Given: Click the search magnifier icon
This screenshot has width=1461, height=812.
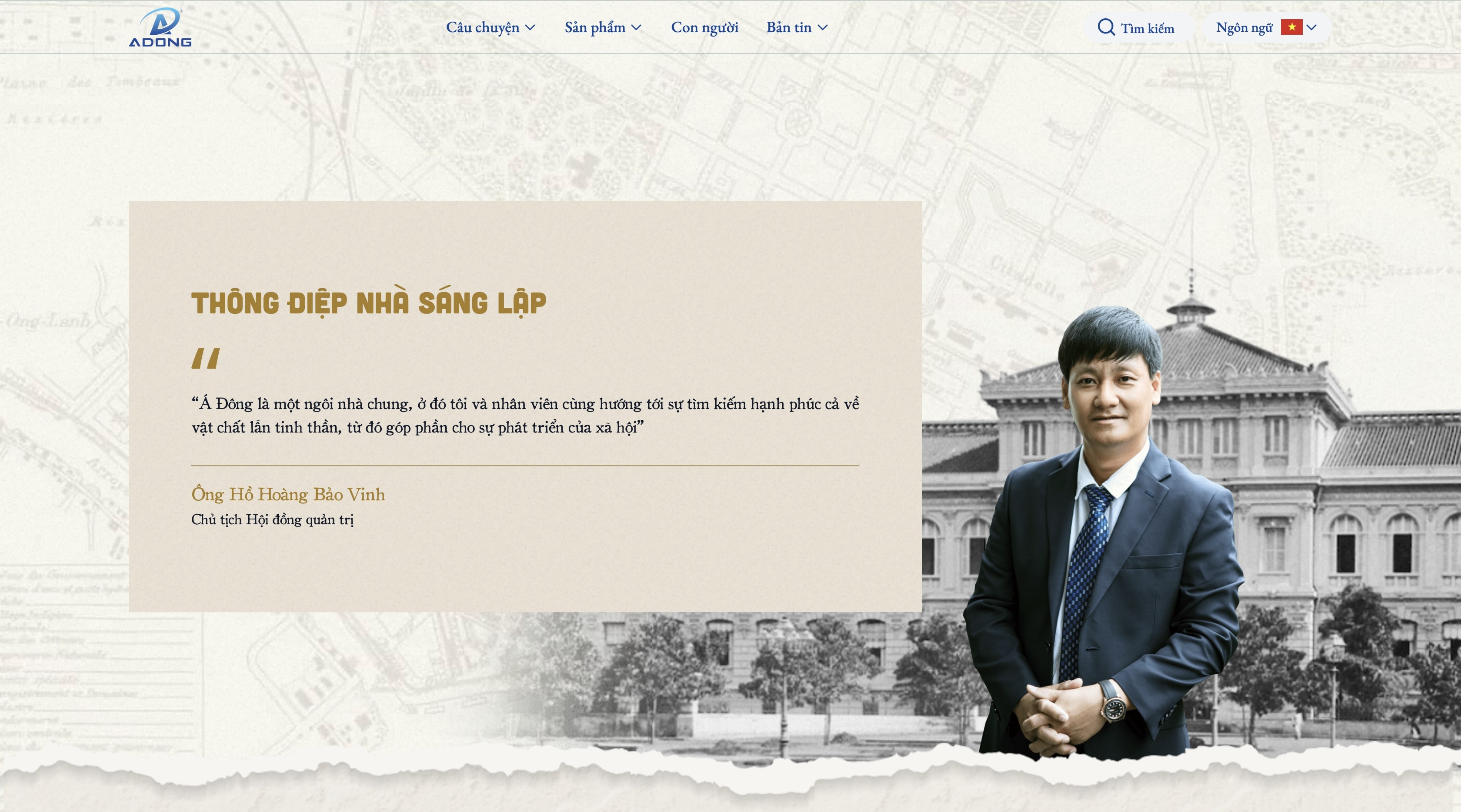Looking at the screenshot, I should click(1106, 27).
